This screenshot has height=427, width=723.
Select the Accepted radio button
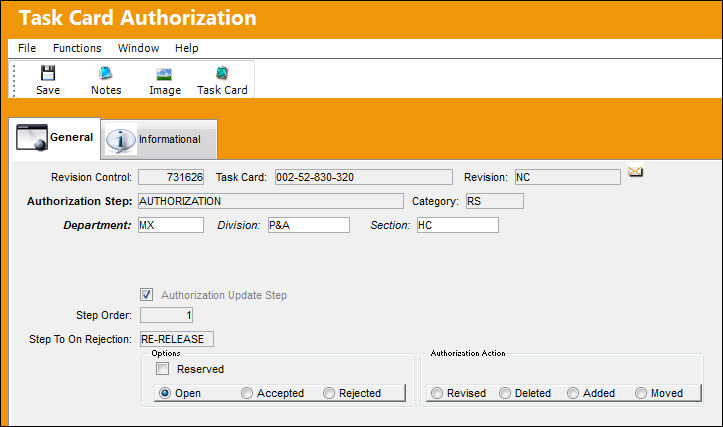(x=247, y=393)
